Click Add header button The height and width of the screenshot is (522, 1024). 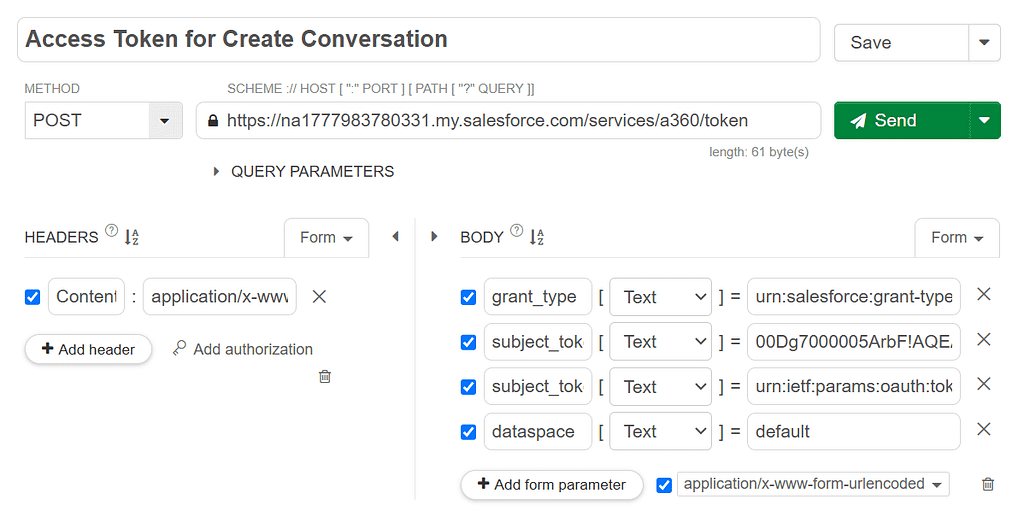pos(88,350)
